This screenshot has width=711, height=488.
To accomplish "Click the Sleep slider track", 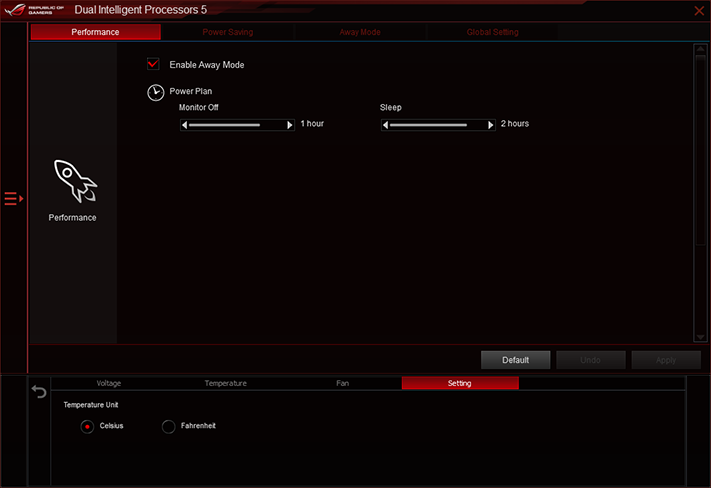I will [438, 125].
